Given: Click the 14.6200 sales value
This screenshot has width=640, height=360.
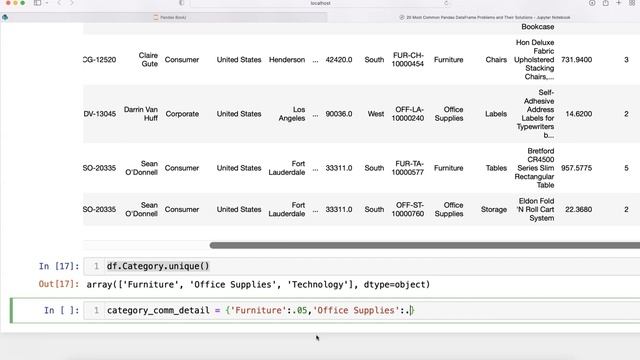Looking at the screenshot, I should click(x=578, y=114).
